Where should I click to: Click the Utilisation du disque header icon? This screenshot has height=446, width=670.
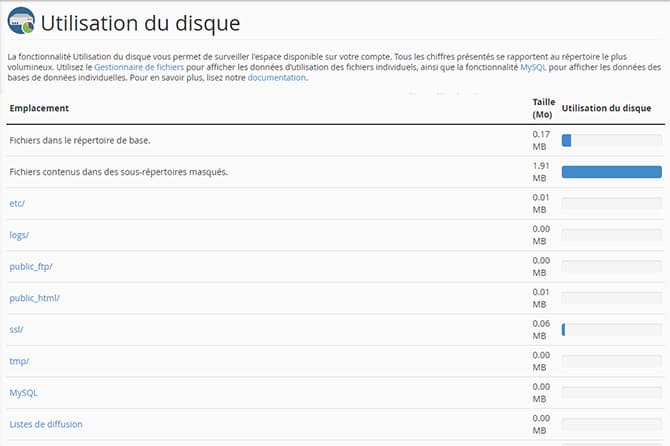click(x=21, y=21)
